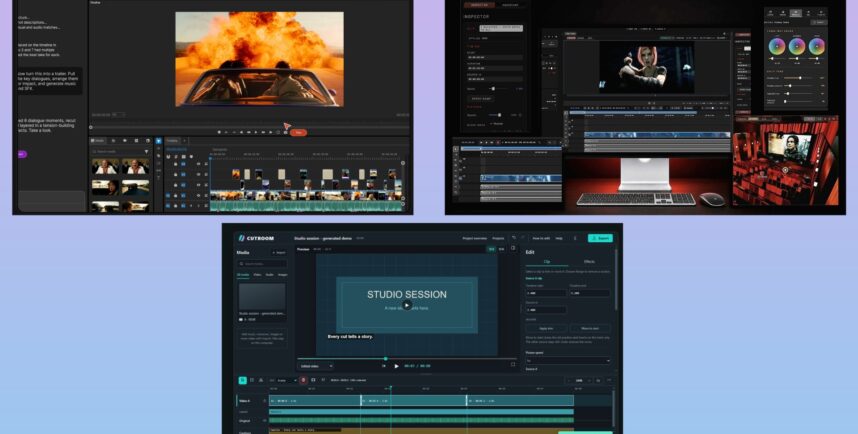The image size is (858, 434).
Task: Click the scrubber handle under explosion preview
Action: (x=91, y=127)
